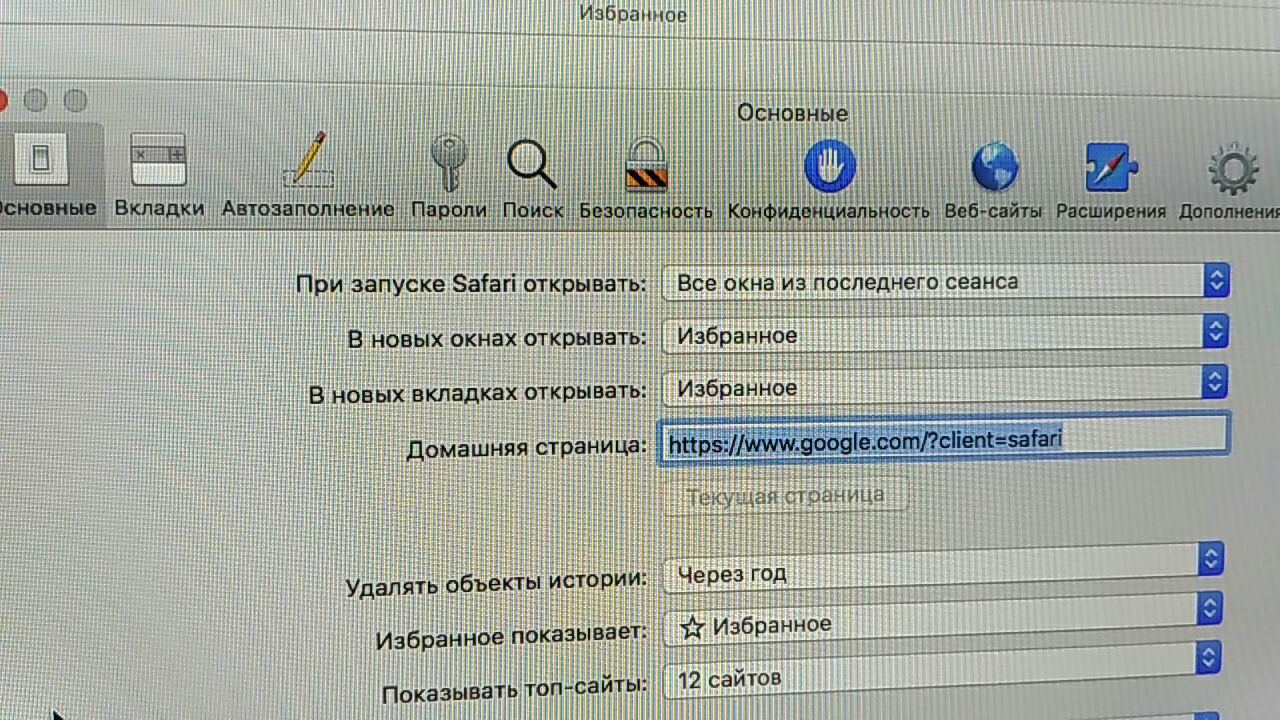Image resolution: width=1280 pixels, height=720 pixels.
Task: Open the Веб-сайты globe icon
Action: 994,167
